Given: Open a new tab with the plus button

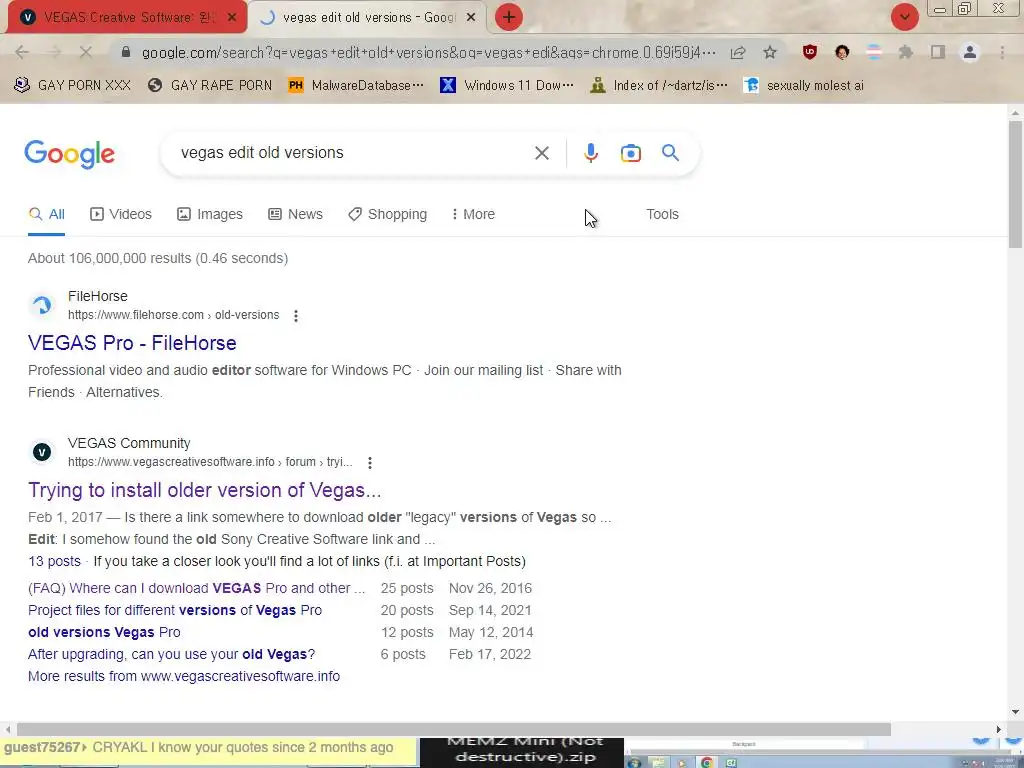Looking at the screenshot, I should coord(509,17).
